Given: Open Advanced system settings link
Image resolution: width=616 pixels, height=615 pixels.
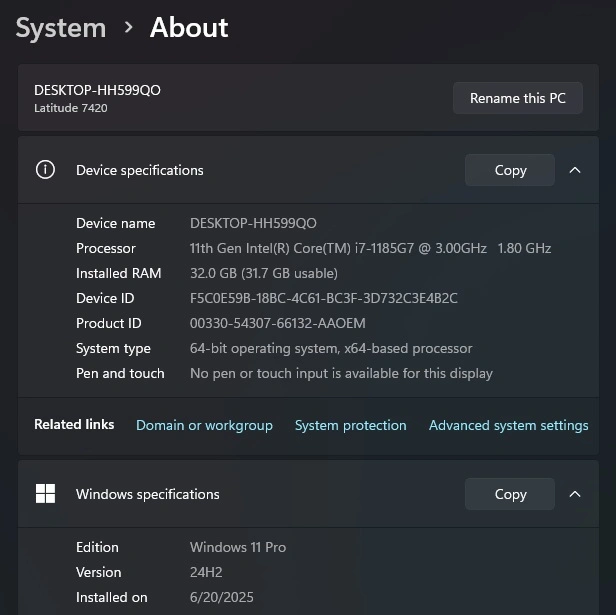Looking at the screenshot, I should [x=508, y=425].
